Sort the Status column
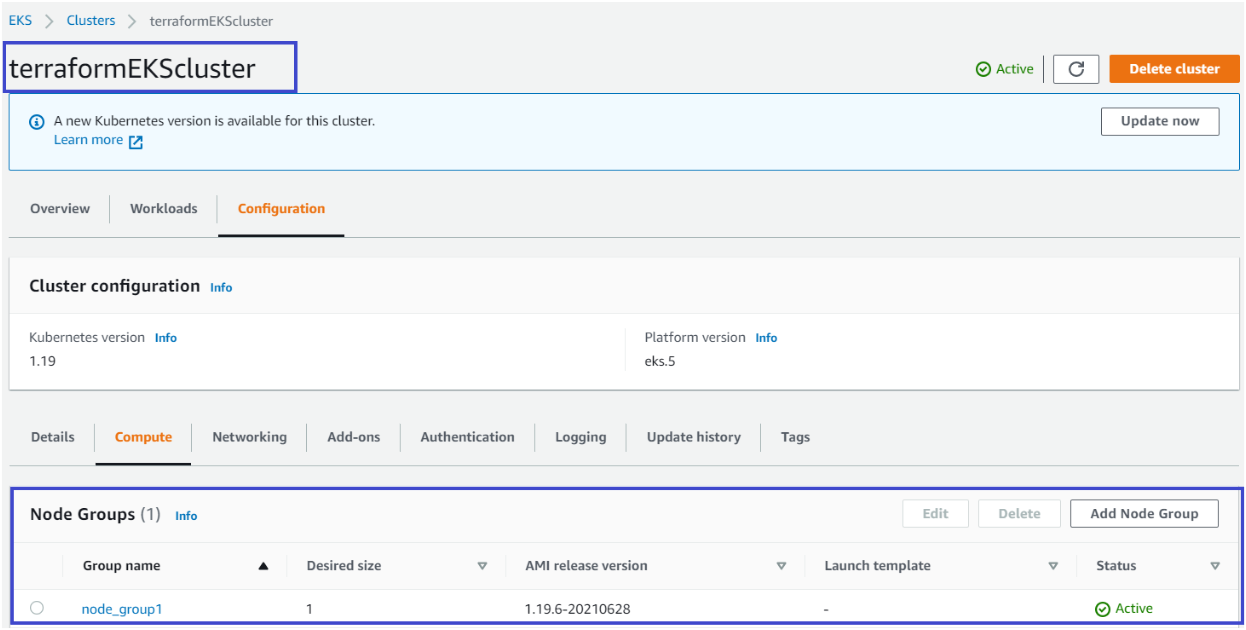This screenshot has height=630, width=1246. click(x=1215, y=566)
